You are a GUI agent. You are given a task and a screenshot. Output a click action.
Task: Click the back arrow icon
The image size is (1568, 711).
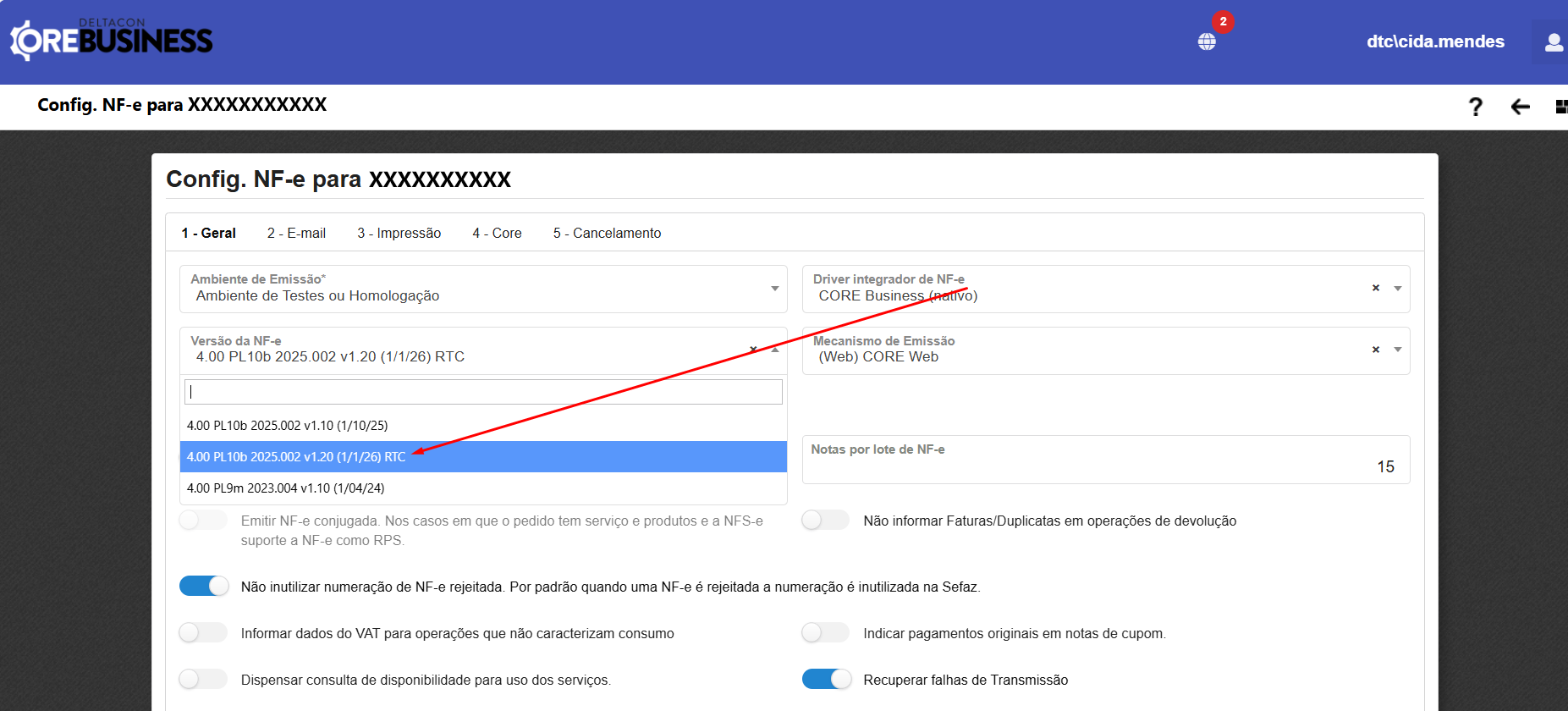[x=1521, y=107]
